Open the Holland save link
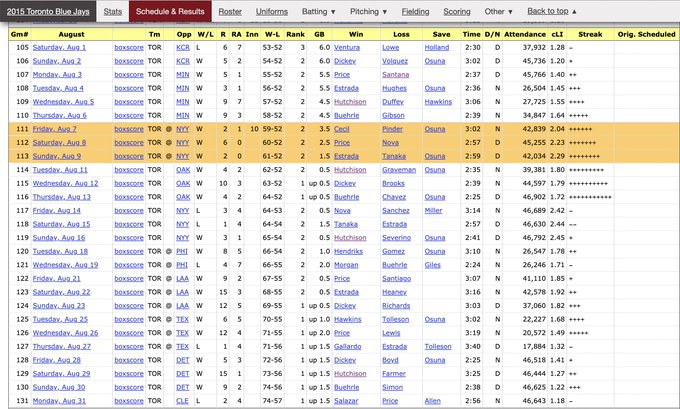This screenshot has width=680, height=409. click(x=437, y=47)
